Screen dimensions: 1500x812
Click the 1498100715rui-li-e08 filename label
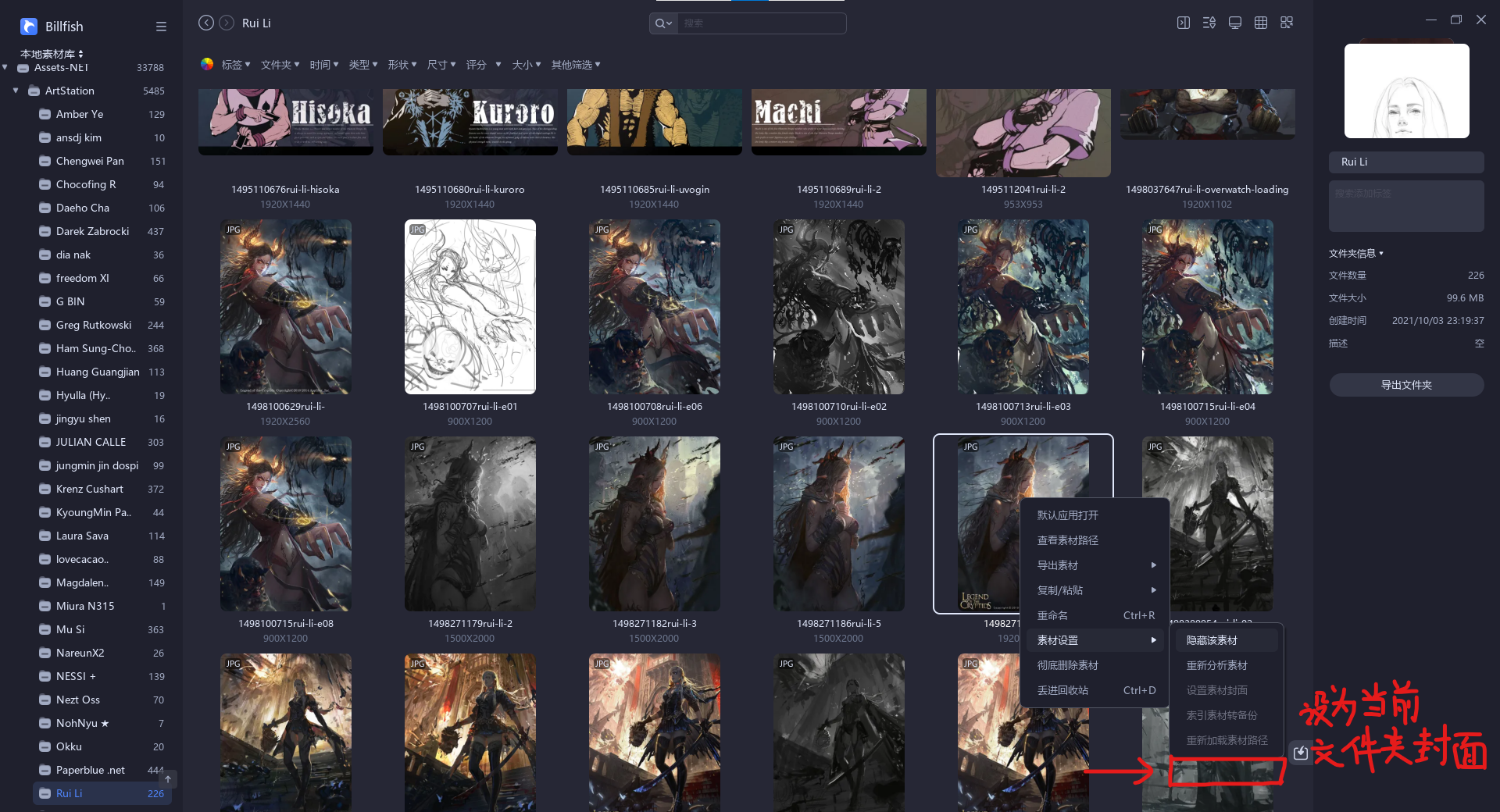pos(286,624)
